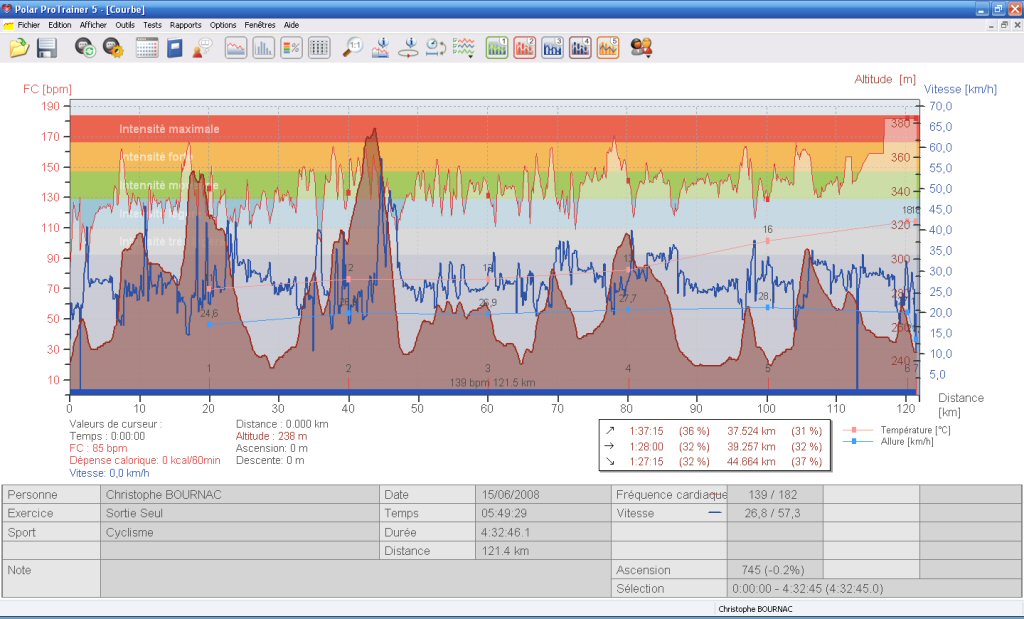Open the Tests menu
This screenshot has height=619, width=1024.
click(x=152, y=25)
